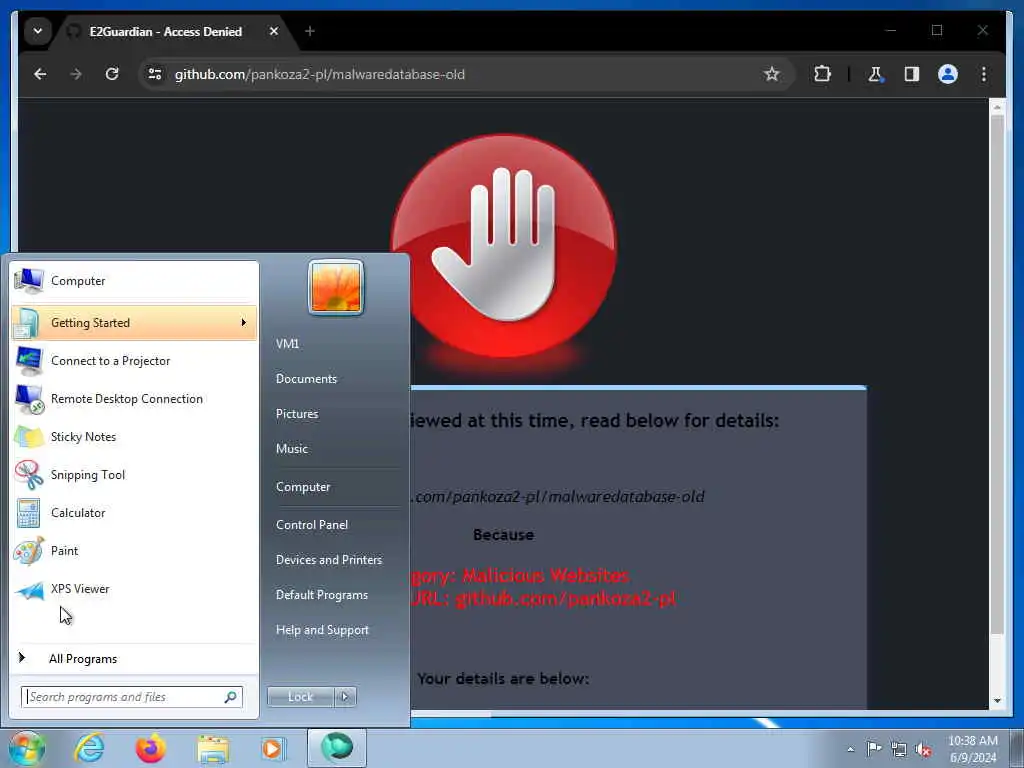1024x768 pixels.
Task: Click the address bar URL
Action: click(x=319, y=74)
